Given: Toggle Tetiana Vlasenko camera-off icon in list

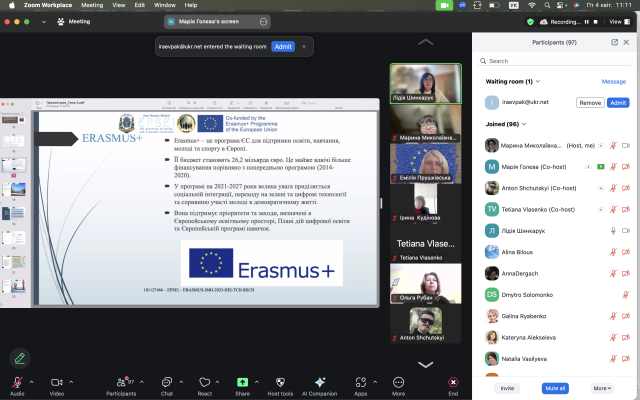Looking at the screenshot, I should pos(626,209).
